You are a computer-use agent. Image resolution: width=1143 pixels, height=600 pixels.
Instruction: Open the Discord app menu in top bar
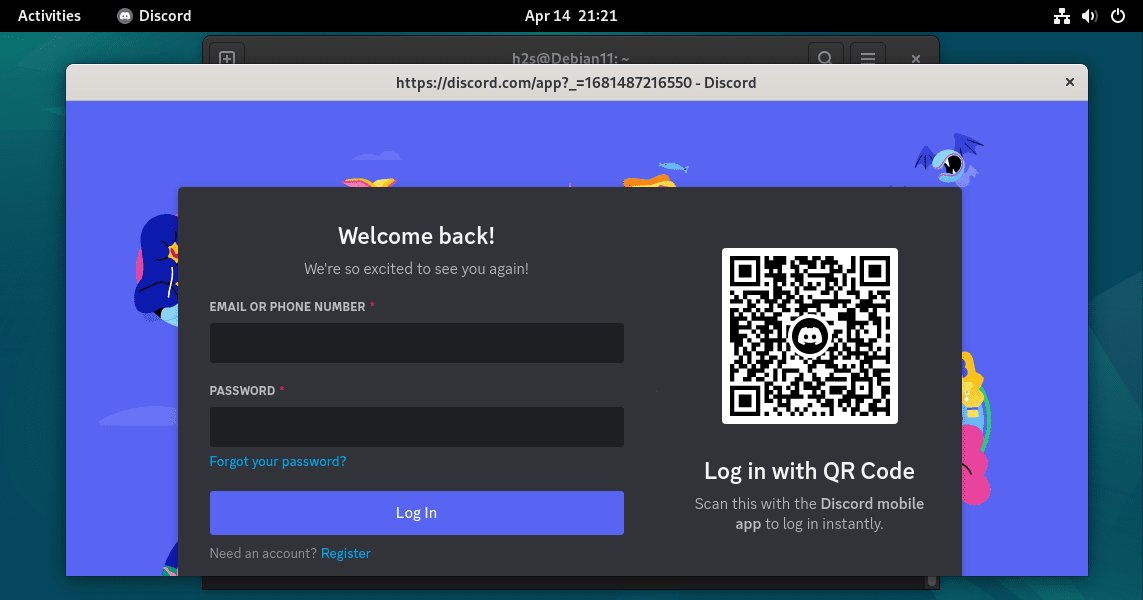(x=154, y=15)
